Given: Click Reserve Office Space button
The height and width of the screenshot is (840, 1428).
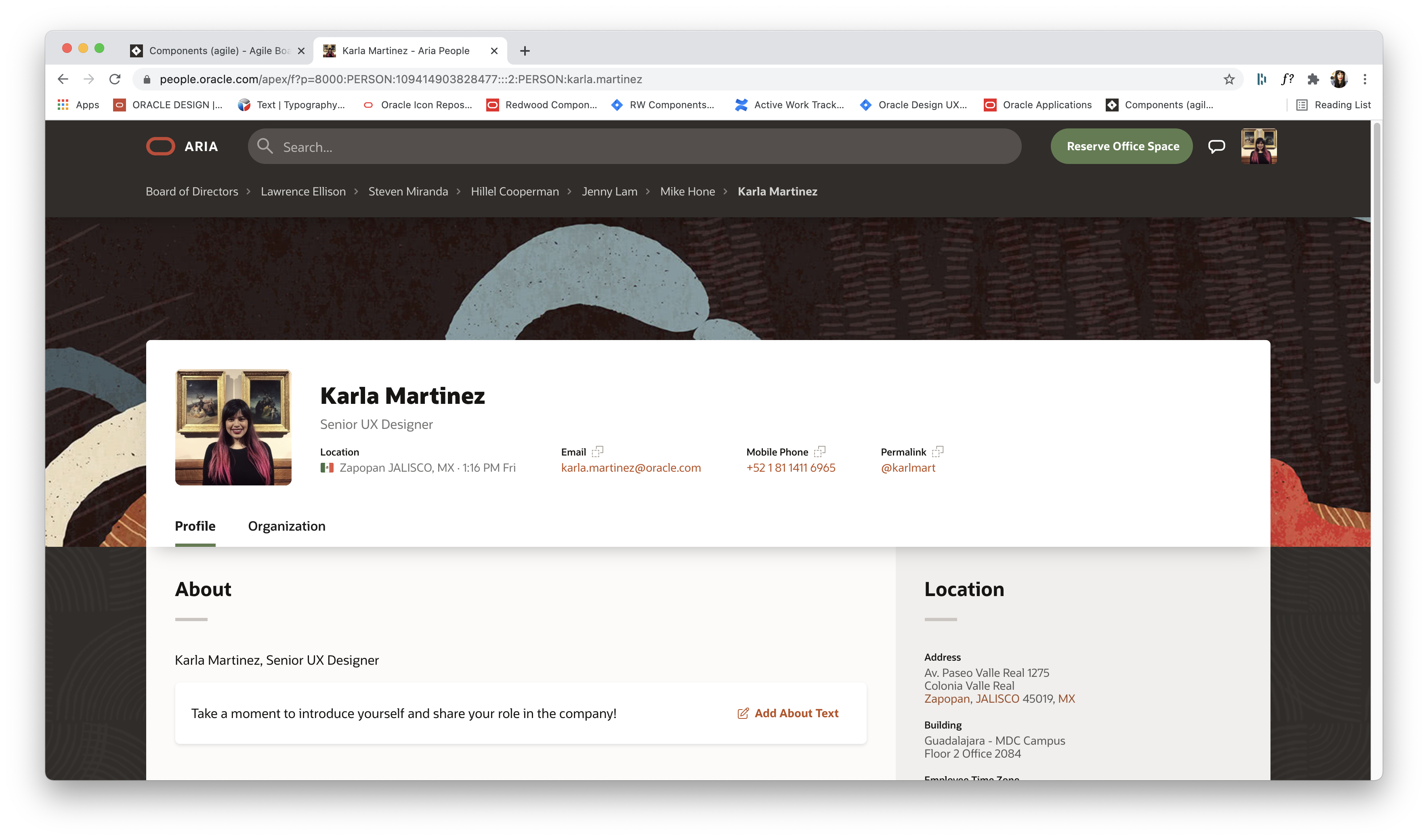Looking at the screenshot, I should click(1121, 146).
